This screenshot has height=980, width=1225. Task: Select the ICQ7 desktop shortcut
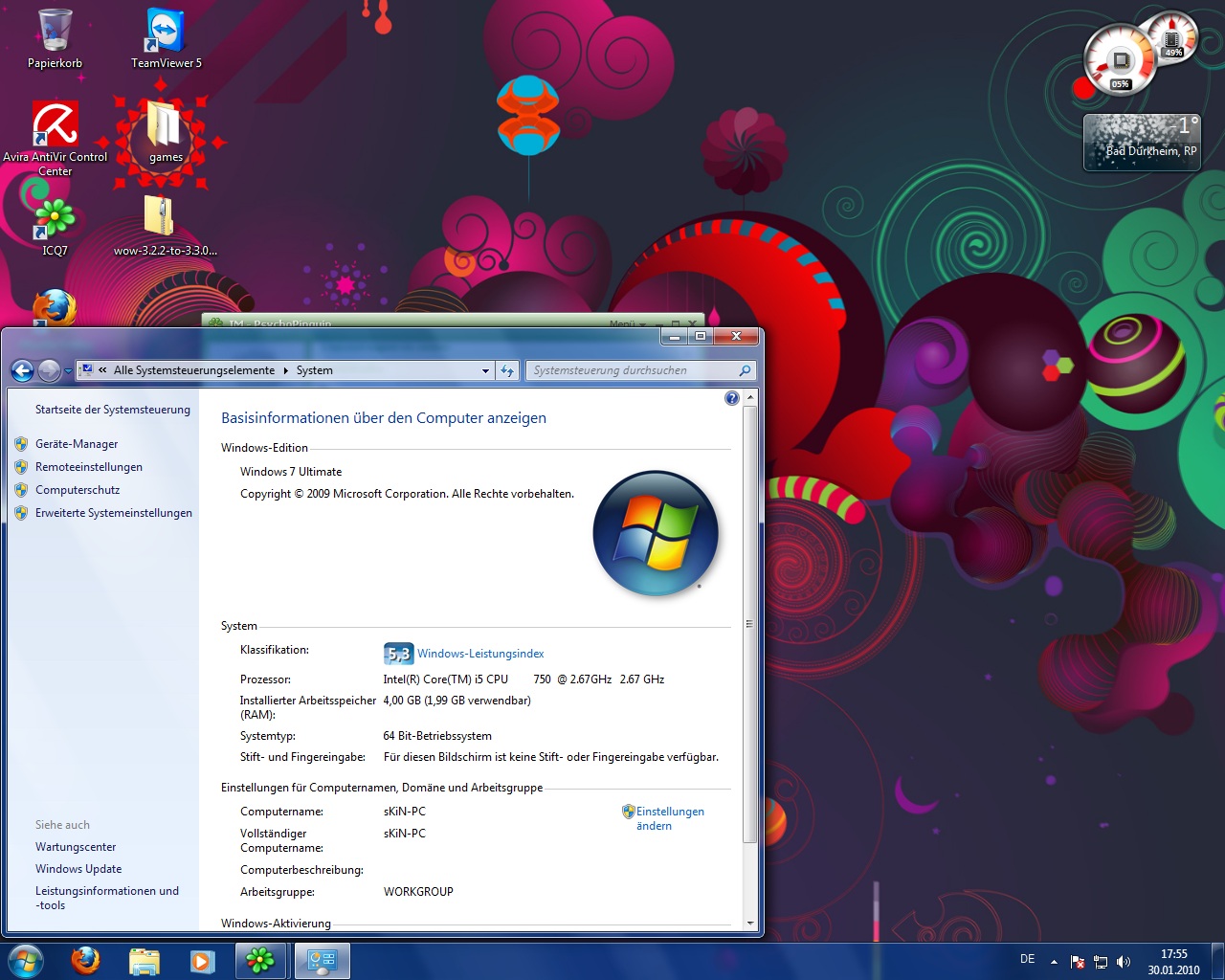pyautogui.click(x=55, y=228)
